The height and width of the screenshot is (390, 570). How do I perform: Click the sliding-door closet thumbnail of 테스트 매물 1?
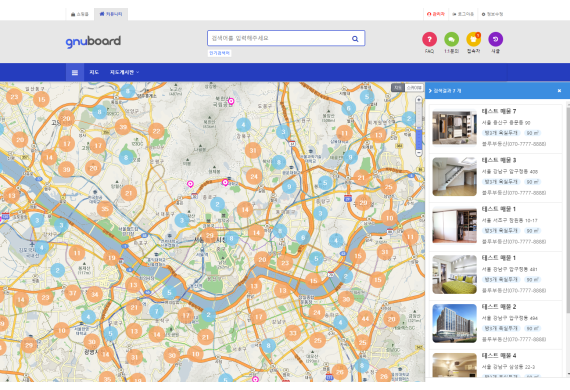[x=454, y=225]
